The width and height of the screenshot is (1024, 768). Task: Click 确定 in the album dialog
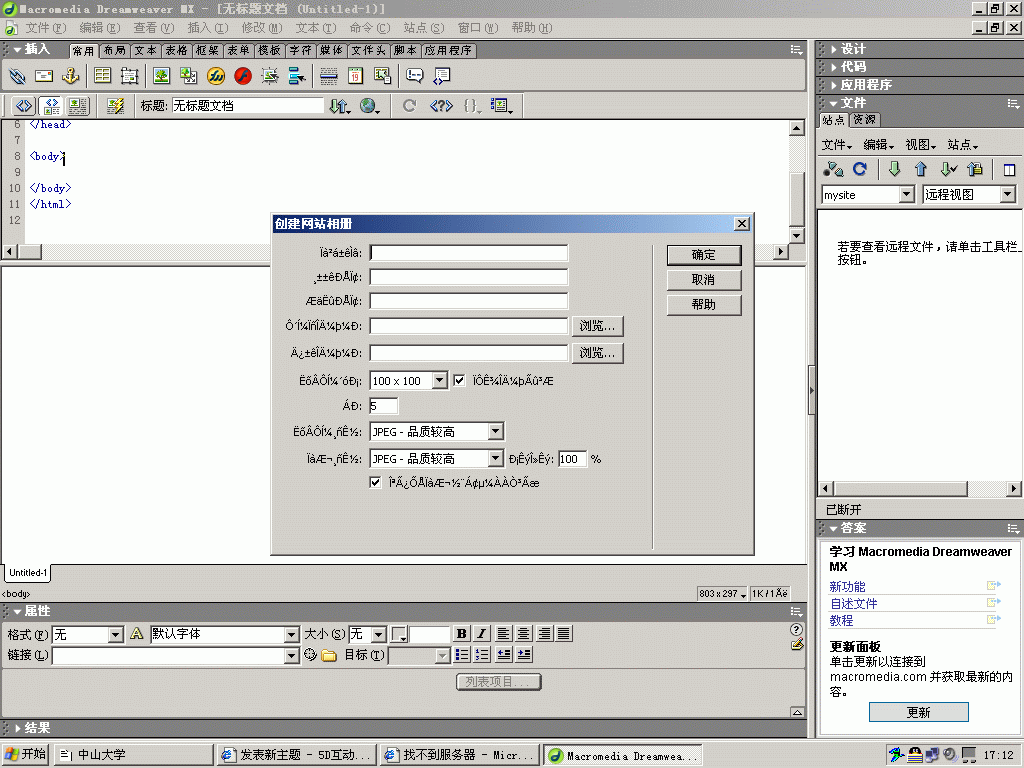pyautogui.click(x=704, y=255)
